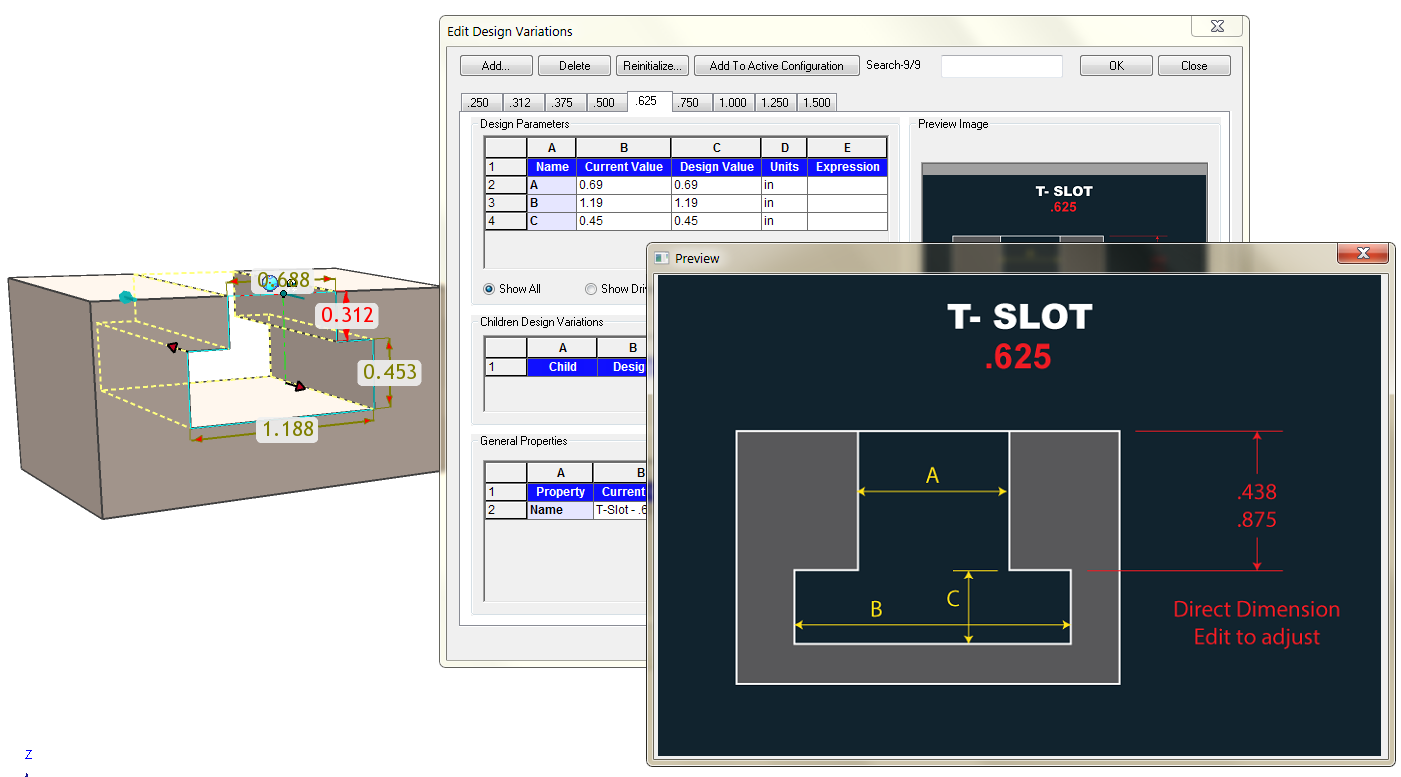Viewport: 1401px width, 777px height.
Task: Select the Show All radio button
Action: point(489,289)
